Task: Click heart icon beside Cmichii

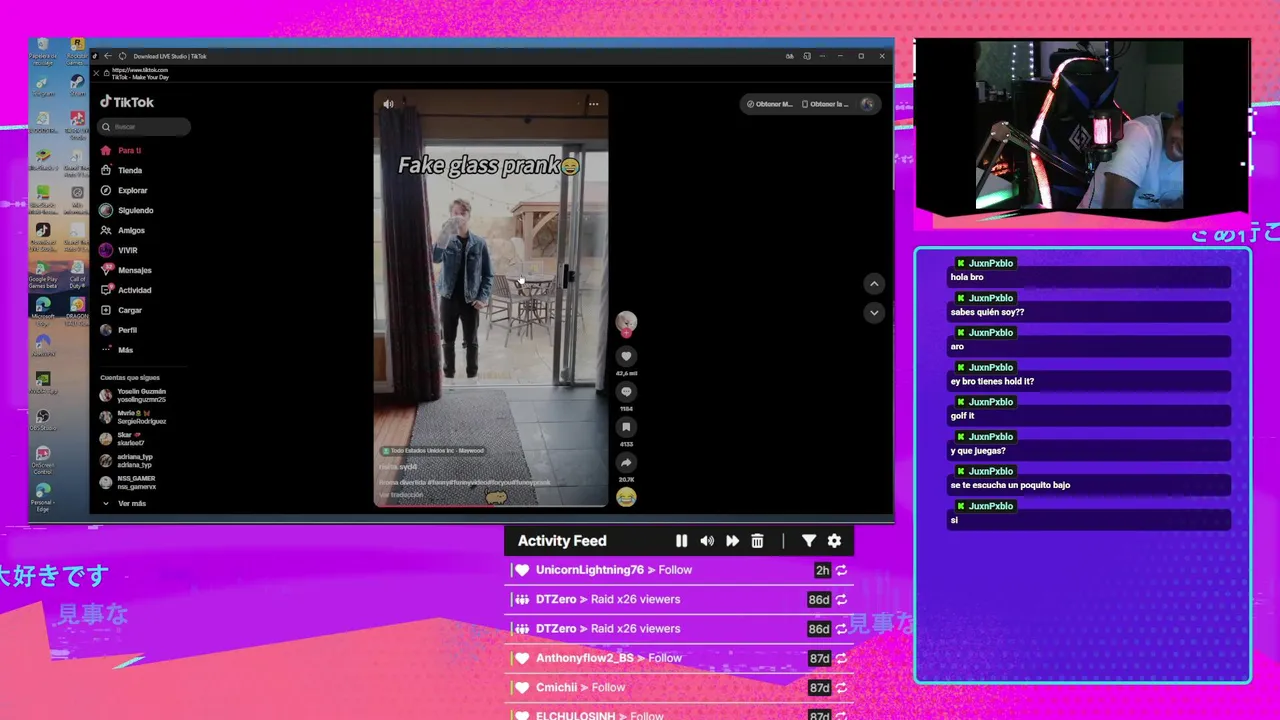Action: 522,688
